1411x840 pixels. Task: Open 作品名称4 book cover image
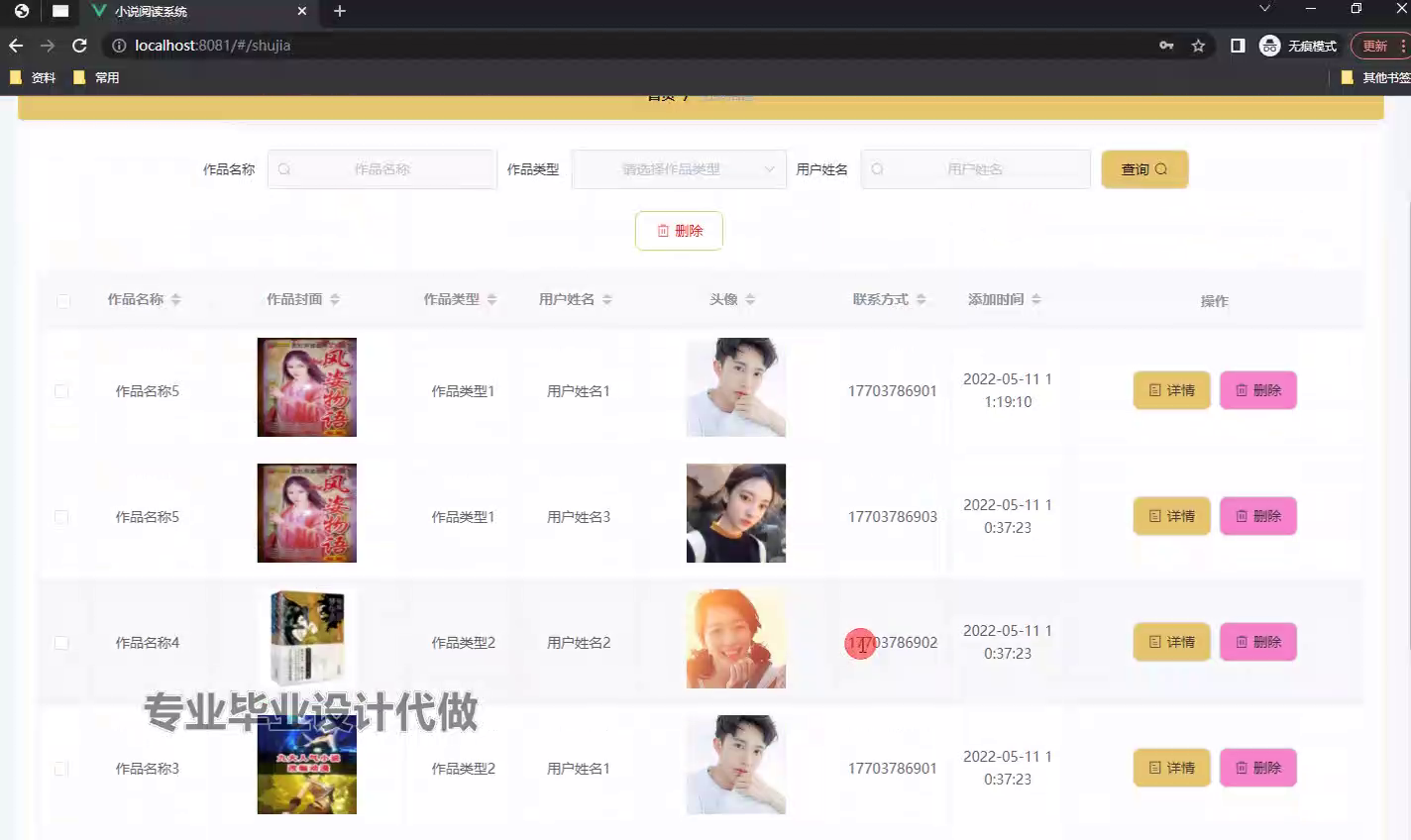pos(307,639)
